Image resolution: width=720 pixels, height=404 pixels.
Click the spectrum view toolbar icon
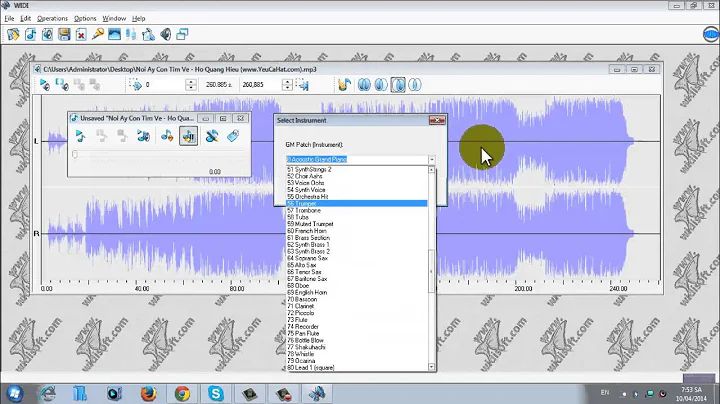(x=114, y=34)
